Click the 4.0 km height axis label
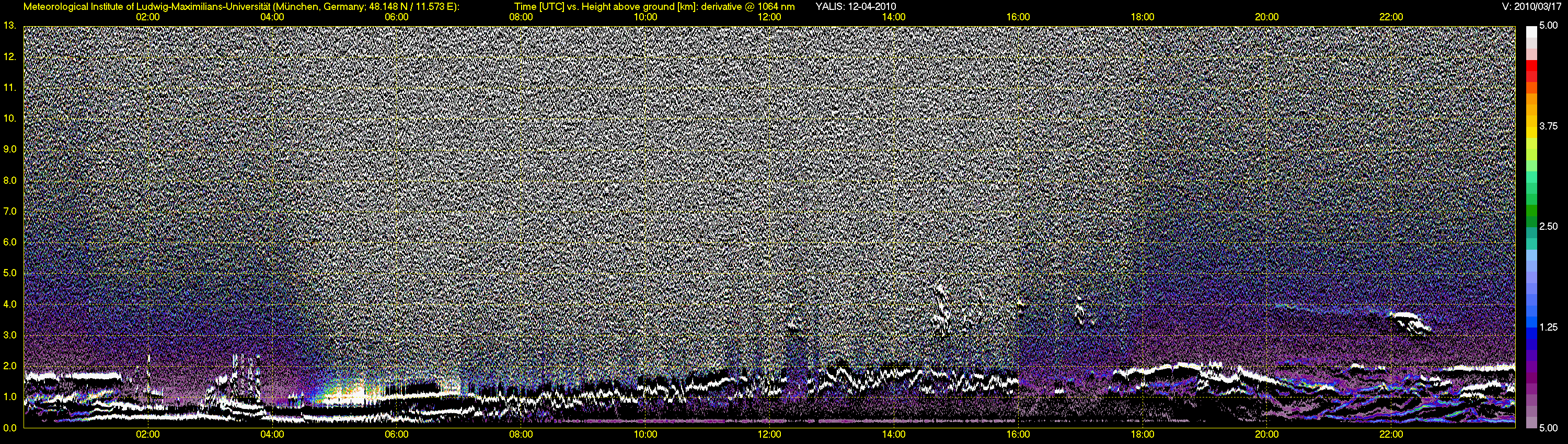The width and height of the screenshot is (1568, 444). point(10,304)
